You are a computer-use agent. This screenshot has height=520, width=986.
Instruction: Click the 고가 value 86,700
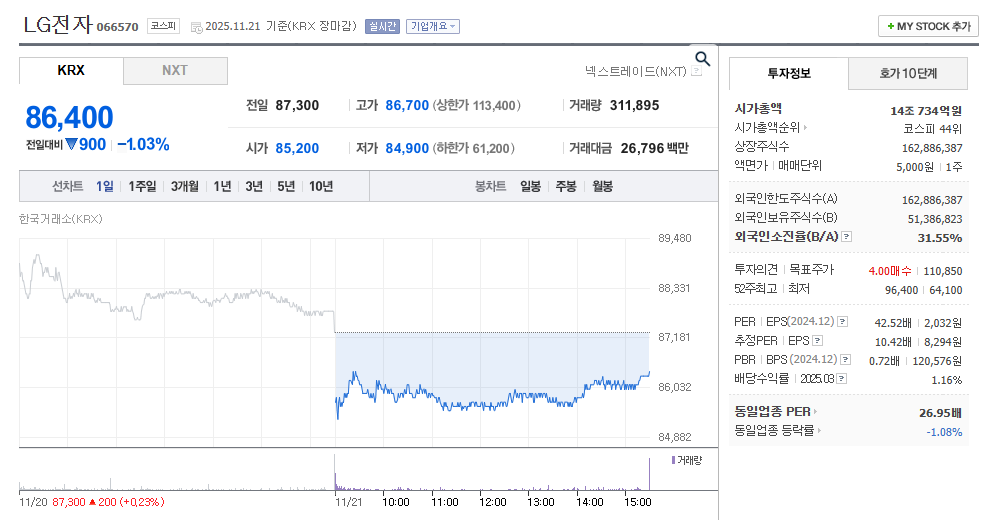pos(407,105)
